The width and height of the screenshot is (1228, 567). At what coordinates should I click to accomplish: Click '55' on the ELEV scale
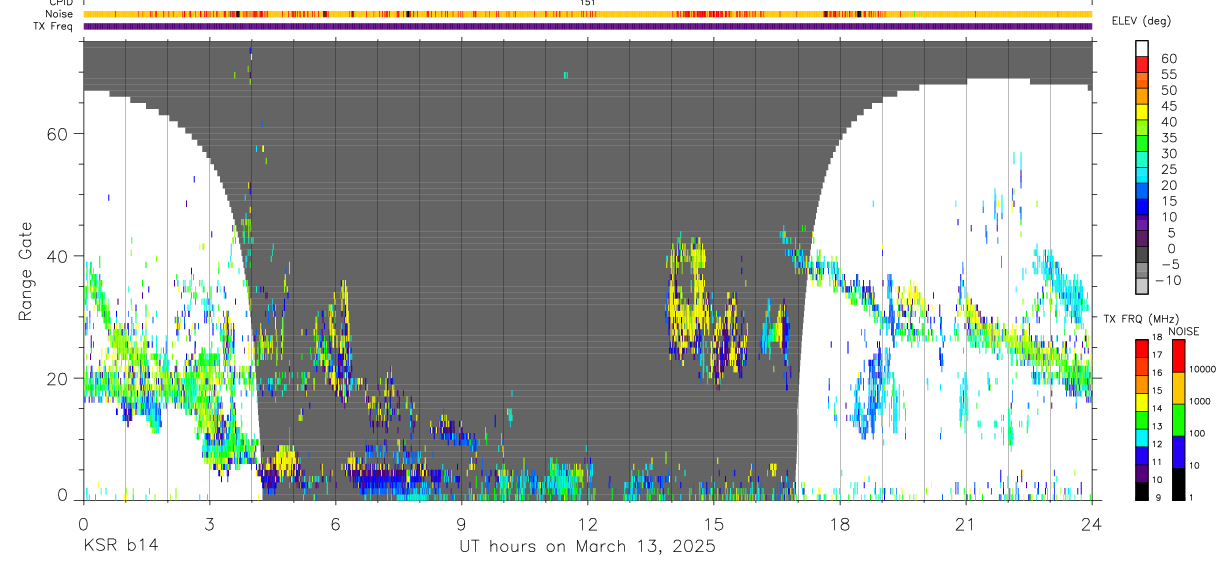[1167, 73]
